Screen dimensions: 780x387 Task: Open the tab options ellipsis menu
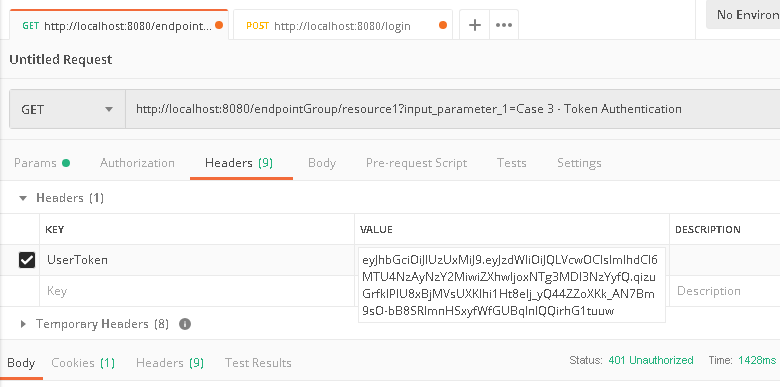tap(504, 25)
